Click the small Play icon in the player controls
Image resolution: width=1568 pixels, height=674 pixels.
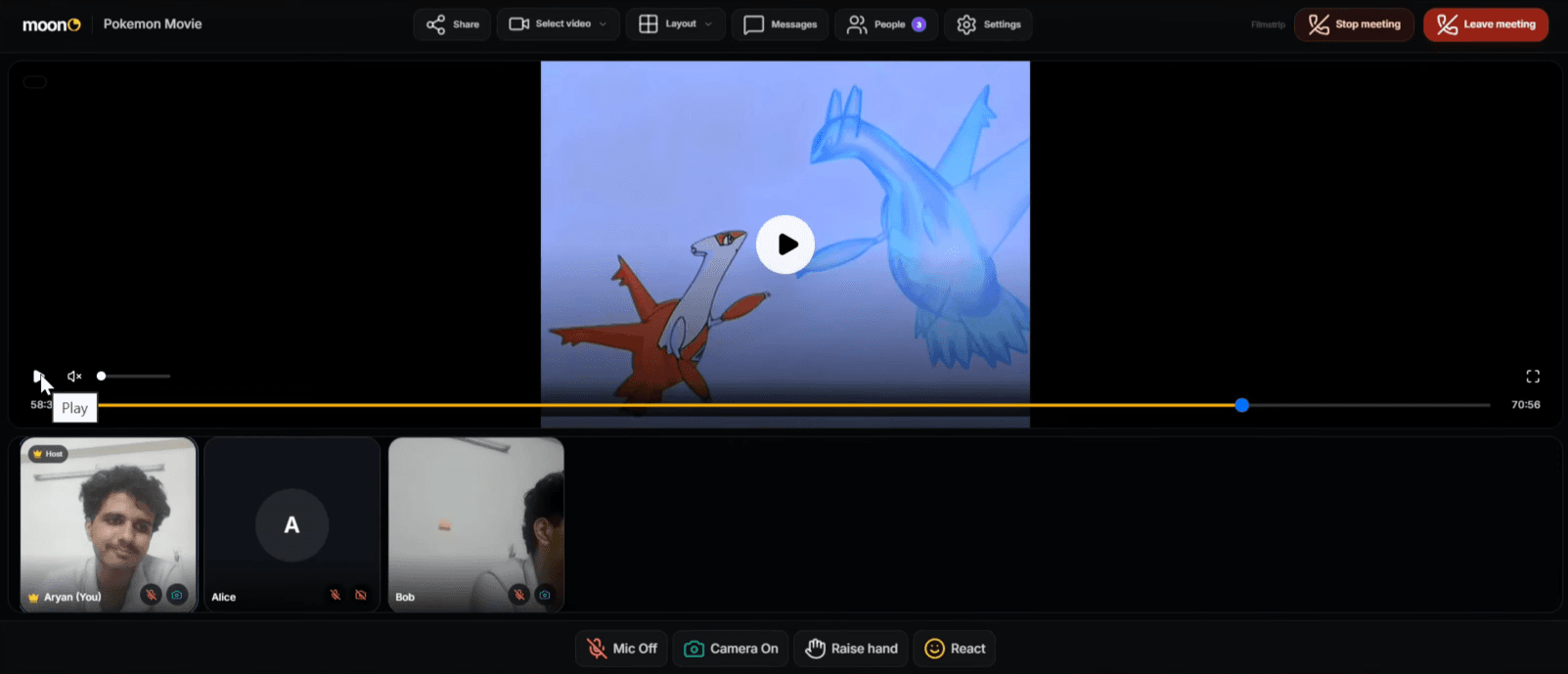38,376
